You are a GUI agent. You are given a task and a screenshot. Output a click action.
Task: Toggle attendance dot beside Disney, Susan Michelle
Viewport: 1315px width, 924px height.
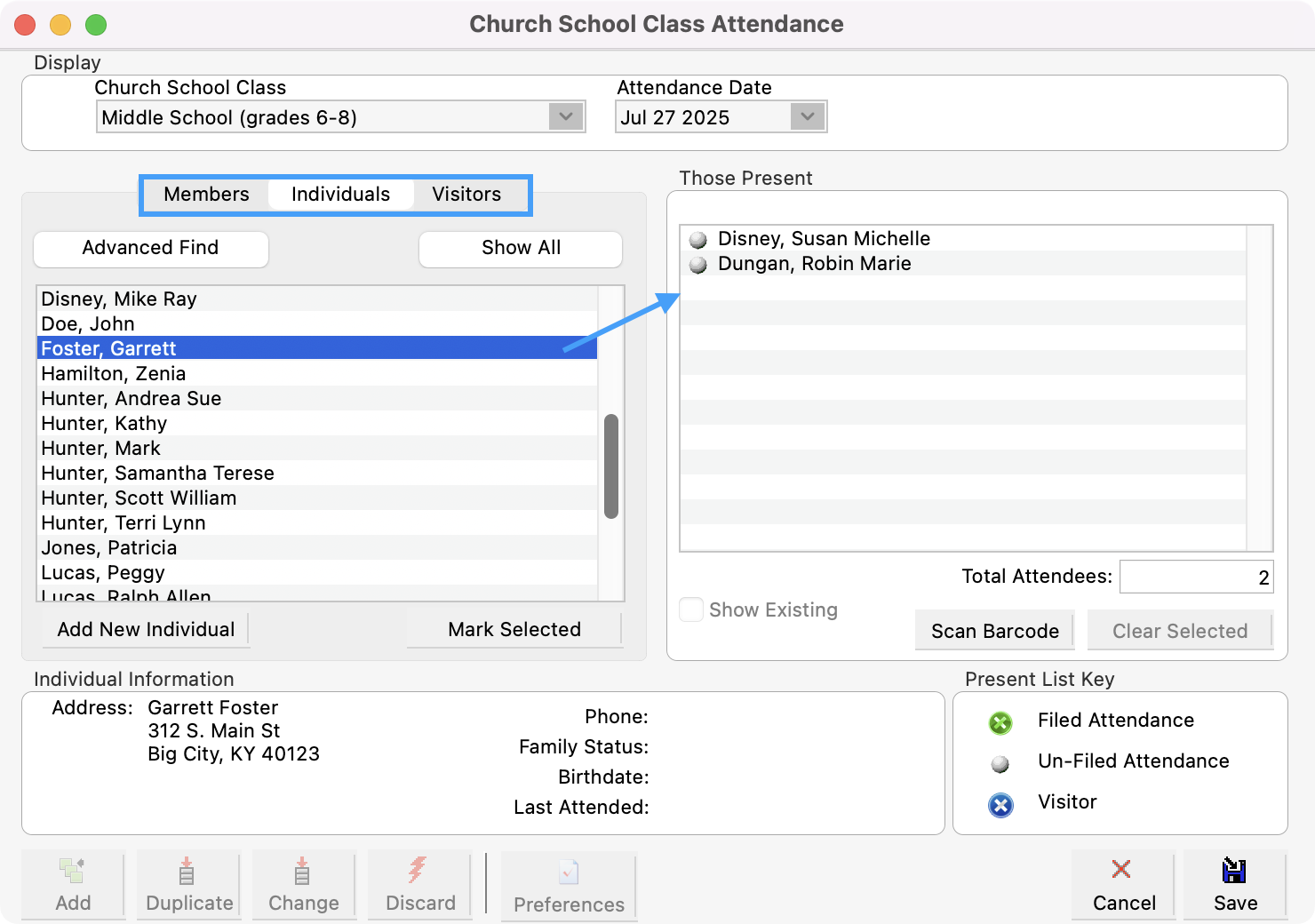coord(698,238)
